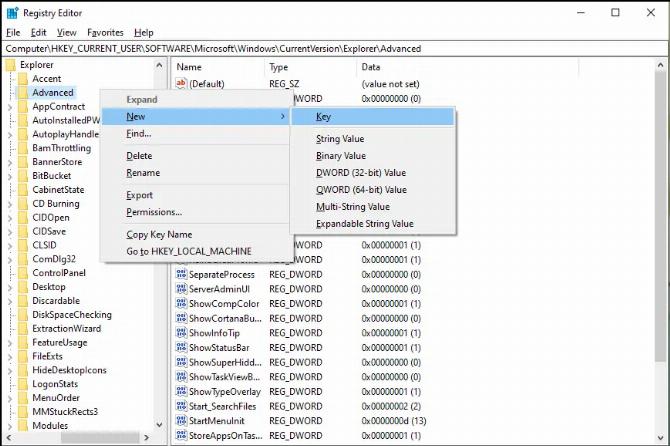This screenshot has height=446, width=670.
Task: Click the MenuOrder folder icon
Action: click(23, 398)
